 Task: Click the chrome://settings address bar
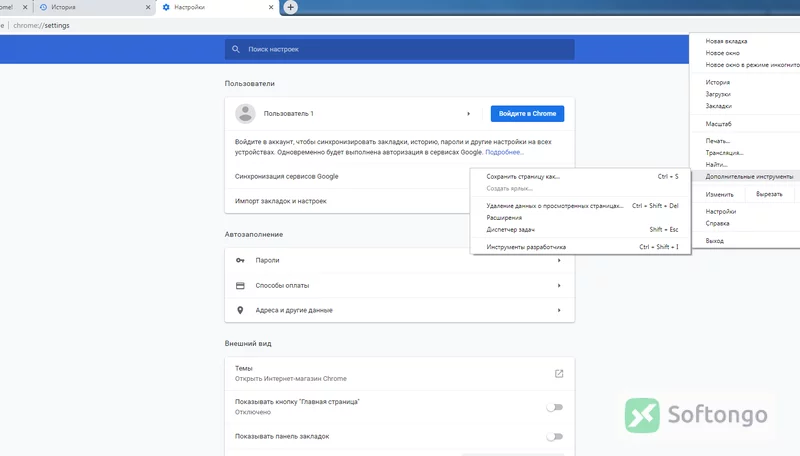click(x=41, y=26)
